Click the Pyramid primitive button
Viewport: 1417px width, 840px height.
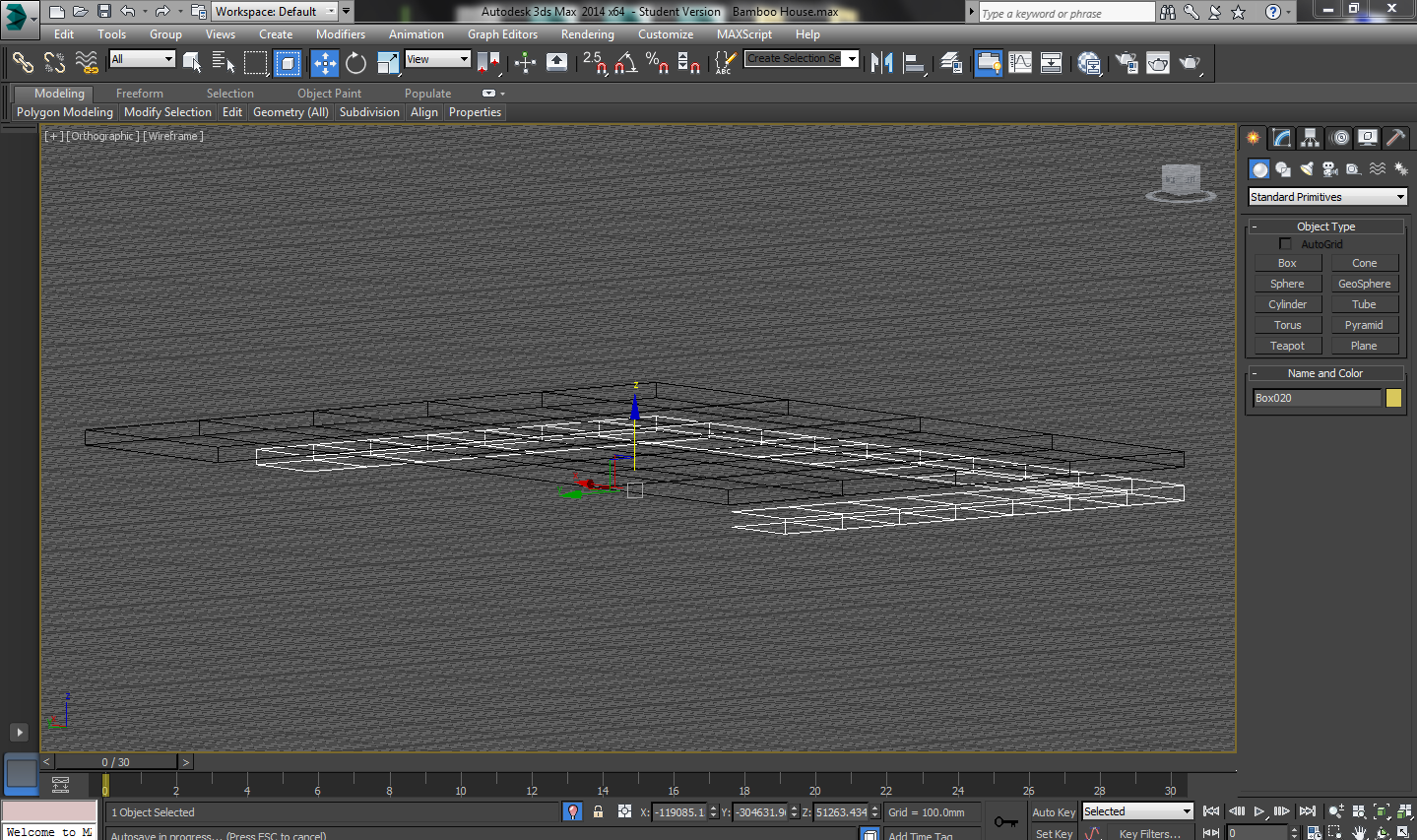point(1365,325)
